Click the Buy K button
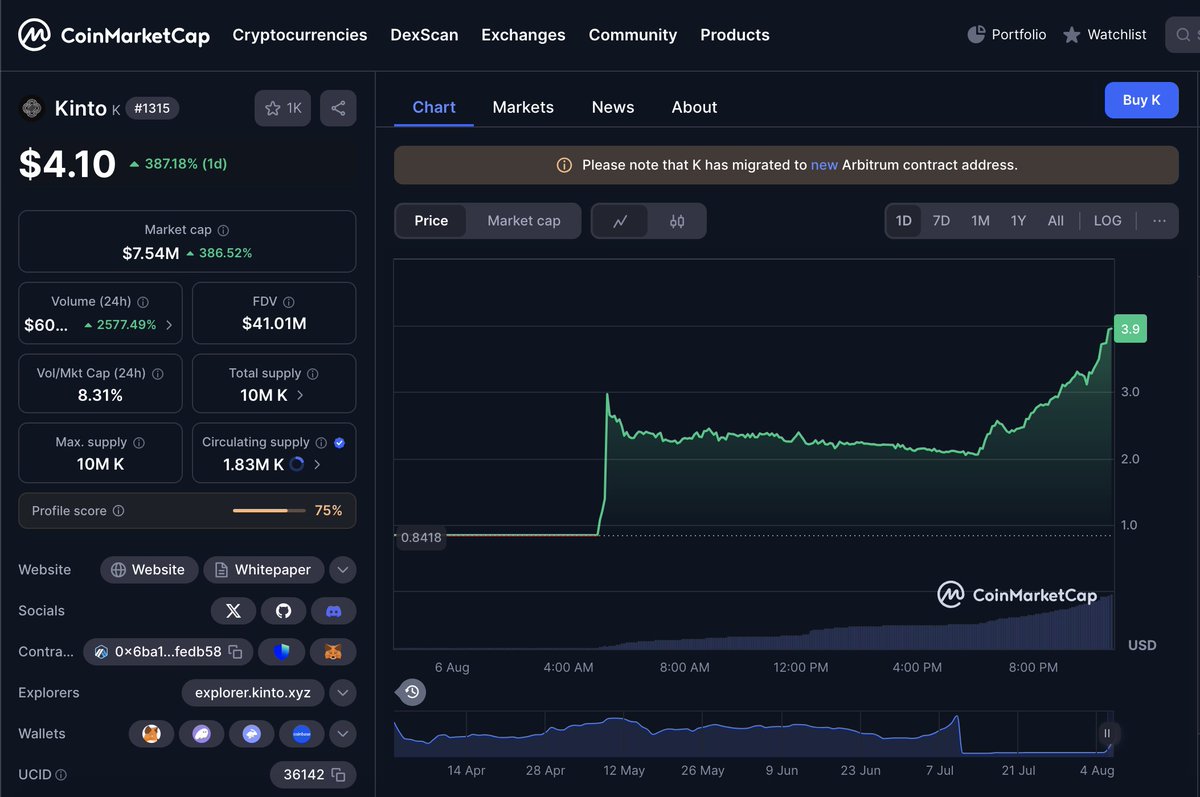This screenshot has width=1200, height=797. pyautogui.click(x=1142, y=100)
